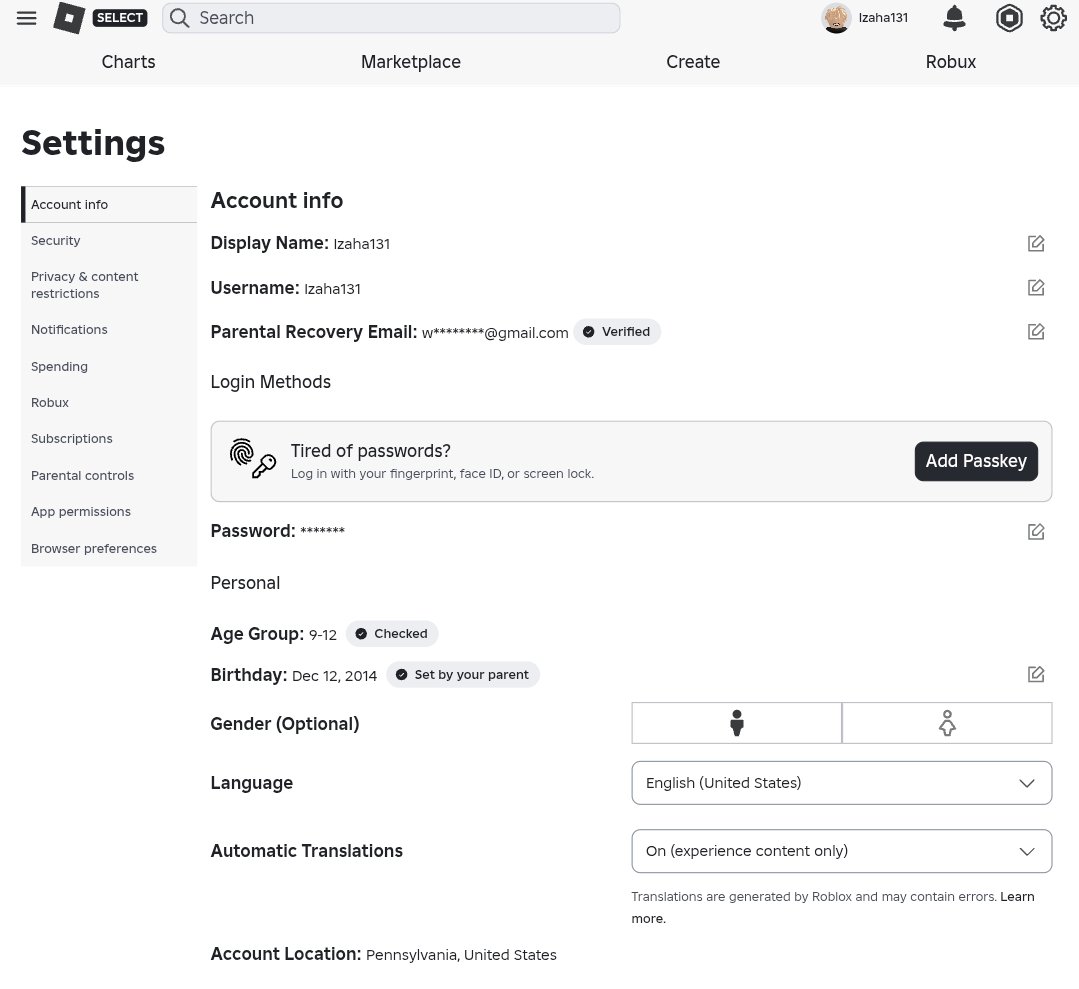1079x989 pixels.
Task: Edit the Password
Action: (1036, 532)
